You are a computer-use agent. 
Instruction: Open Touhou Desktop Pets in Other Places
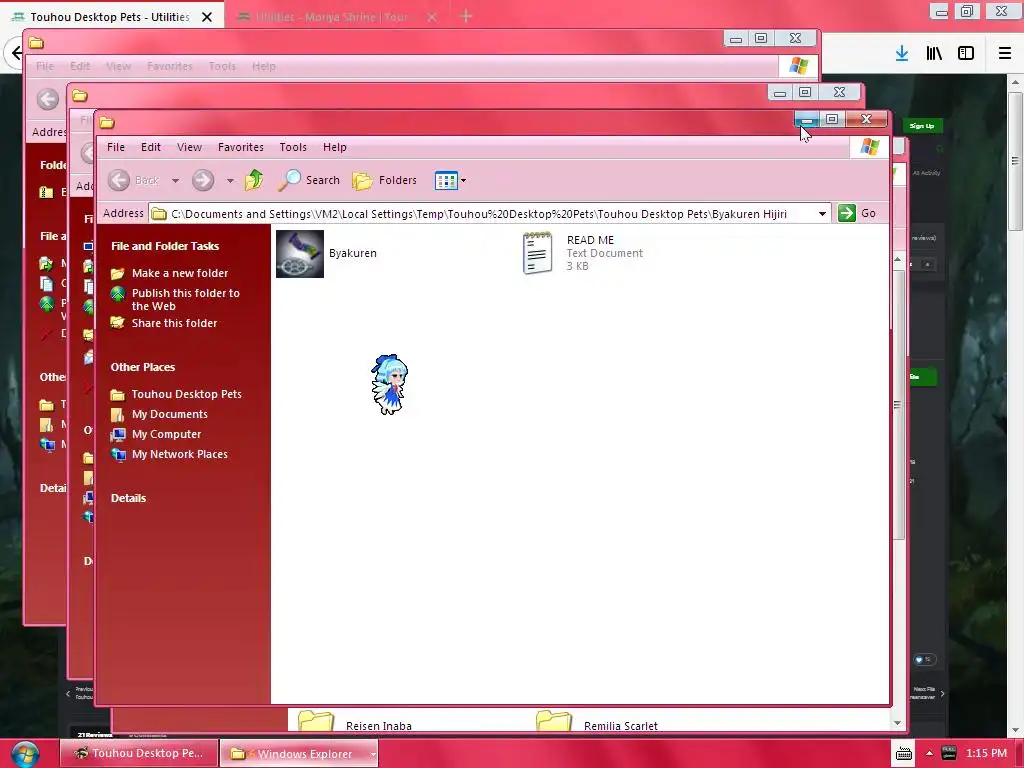pos(187,394)
